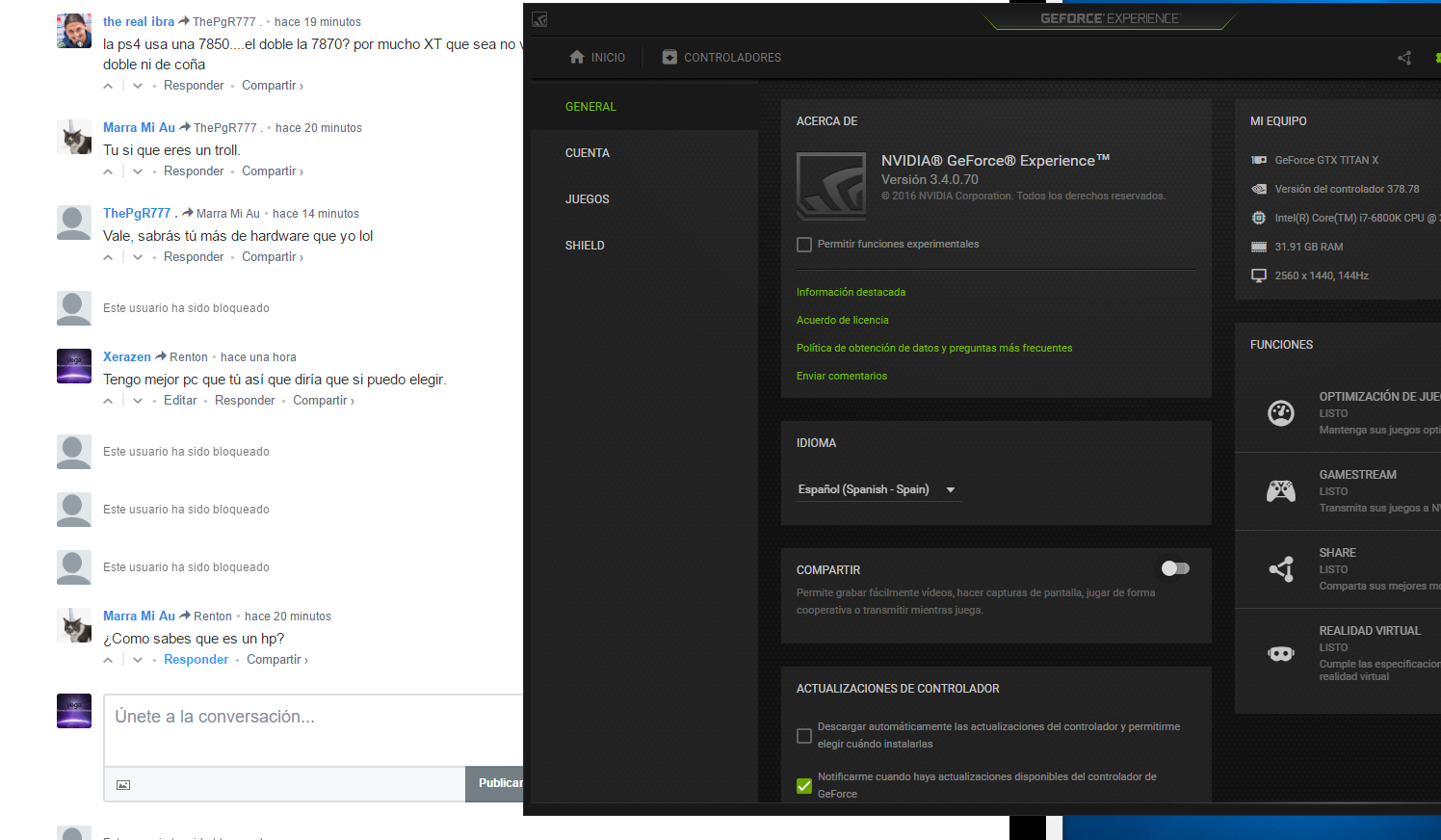Open the Idioma language dropdown
The height and width of the screenshot is (840, 1441).
click(x=877, y=489)
